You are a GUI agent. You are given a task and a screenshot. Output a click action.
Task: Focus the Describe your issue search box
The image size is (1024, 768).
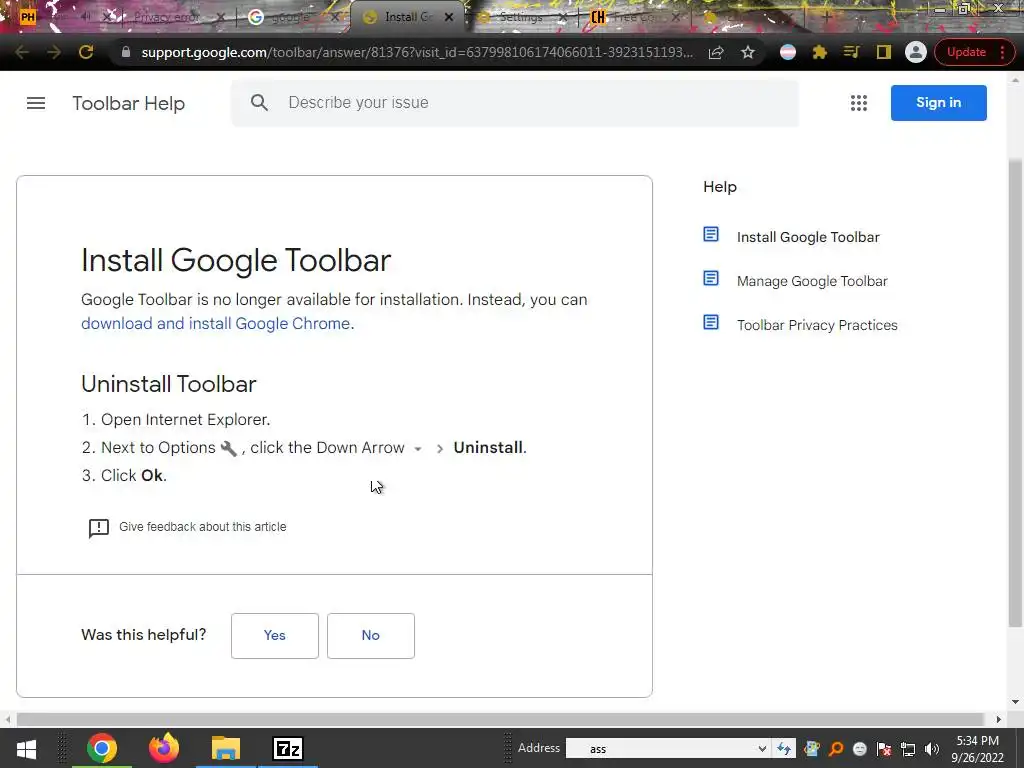515,103
